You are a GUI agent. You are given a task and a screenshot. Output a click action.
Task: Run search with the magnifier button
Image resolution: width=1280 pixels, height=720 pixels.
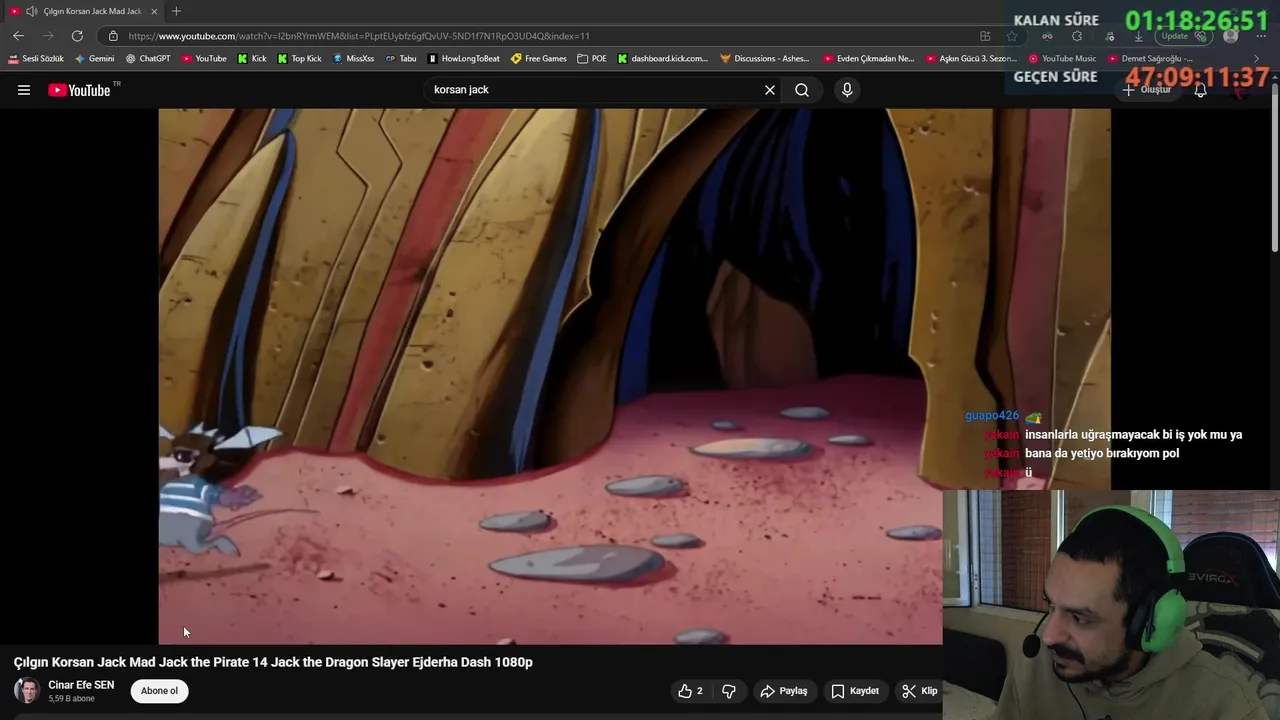click(x=802, y=90)
